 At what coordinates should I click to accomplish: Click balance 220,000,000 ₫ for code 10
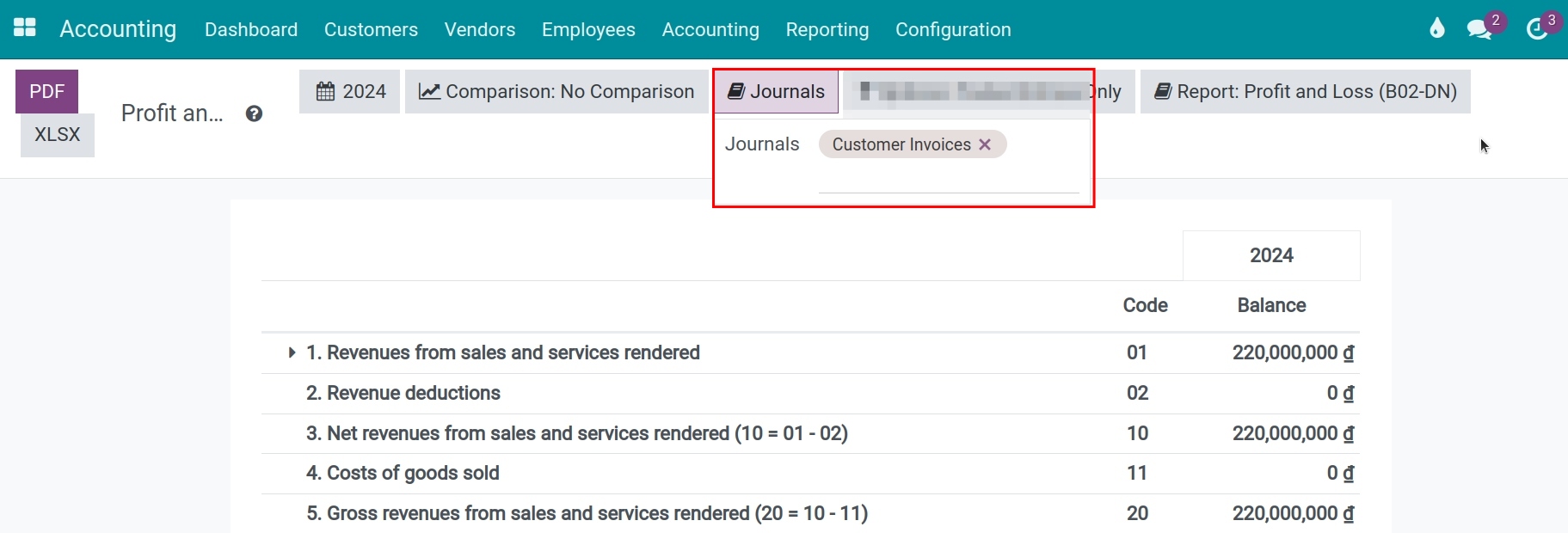tap(1293, 433)
